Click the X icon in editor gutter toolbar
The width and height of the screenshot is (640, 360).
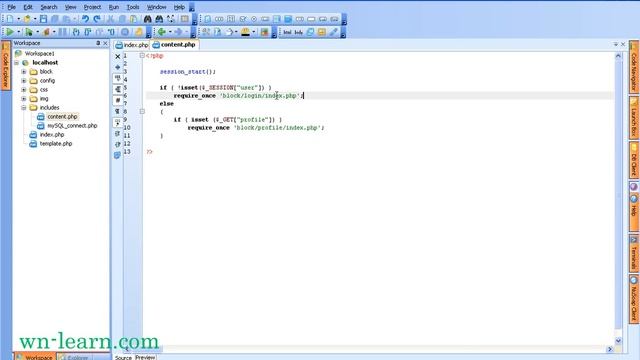click(118, 56)
